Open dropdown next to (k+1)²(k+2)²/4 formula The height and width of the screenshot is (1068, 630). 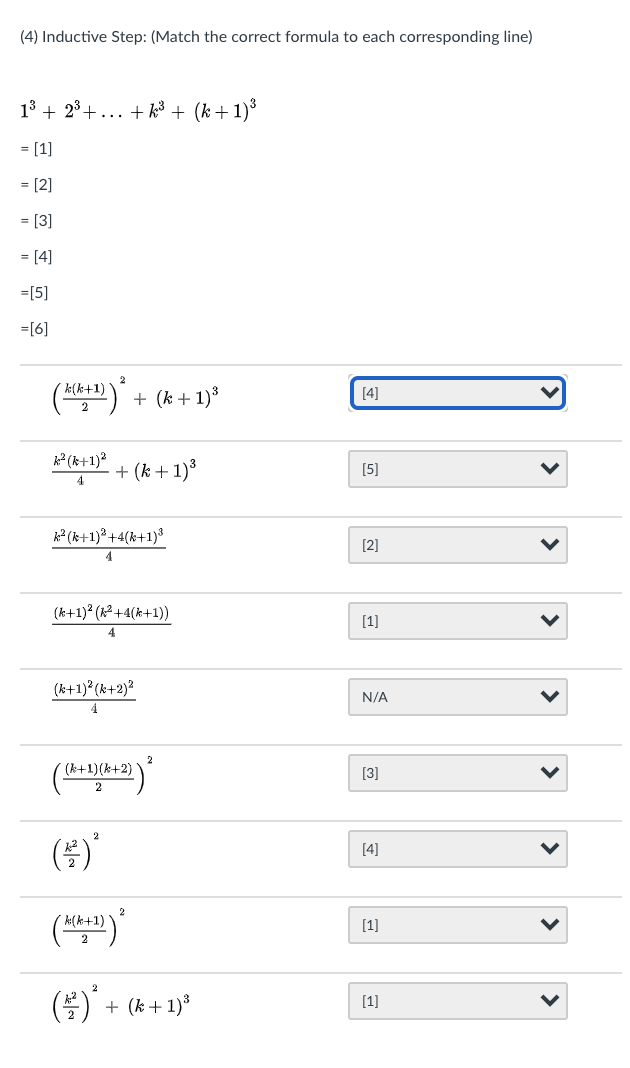coord(457,696)
